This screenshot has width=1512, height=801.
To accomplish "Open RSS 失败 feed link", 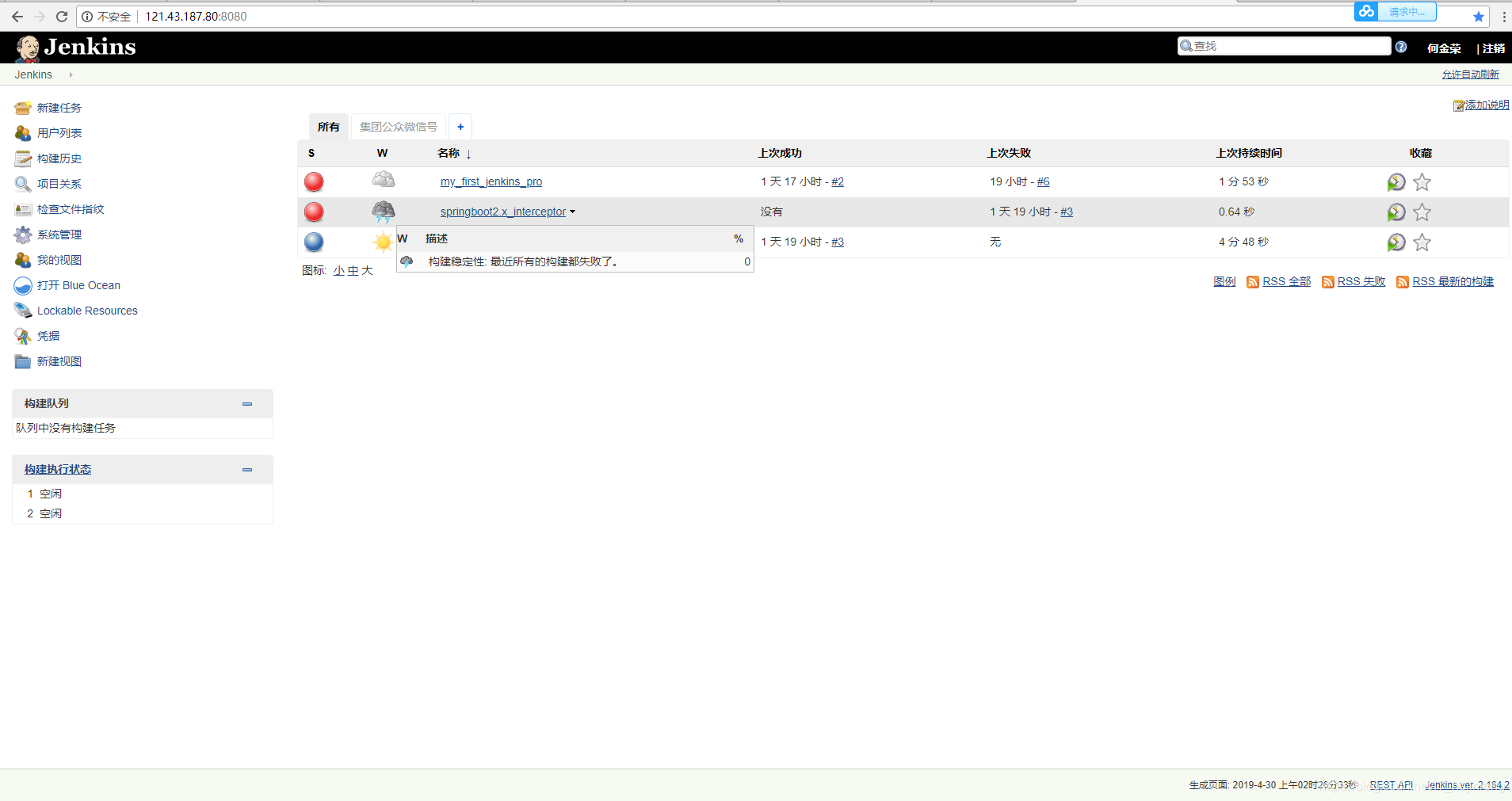I will point(1361,281).
